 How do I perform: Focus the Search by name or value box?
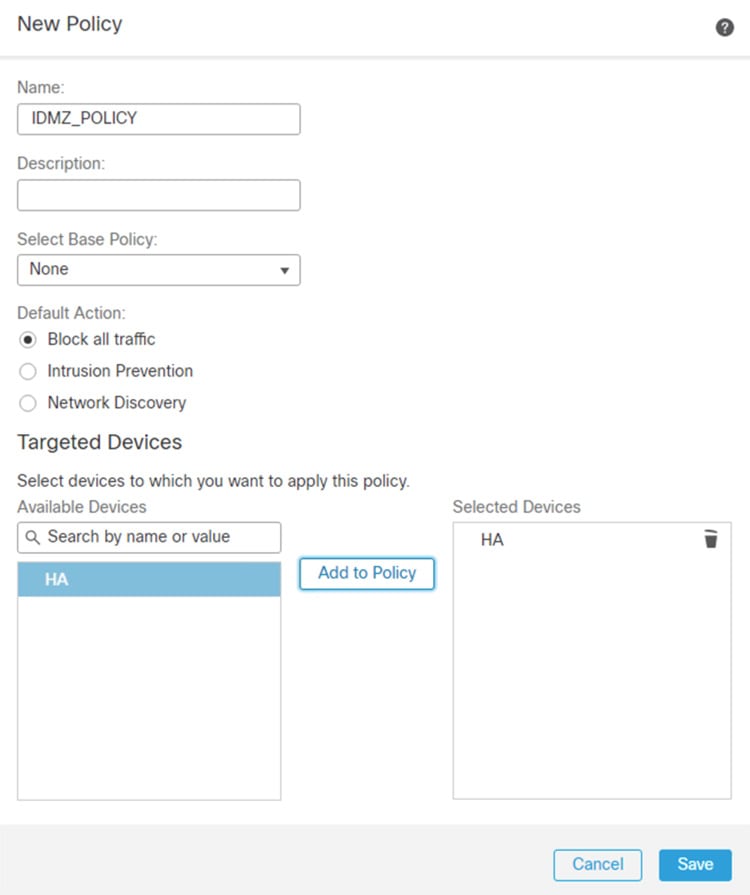pyautogui.click(x=149, y=538)
